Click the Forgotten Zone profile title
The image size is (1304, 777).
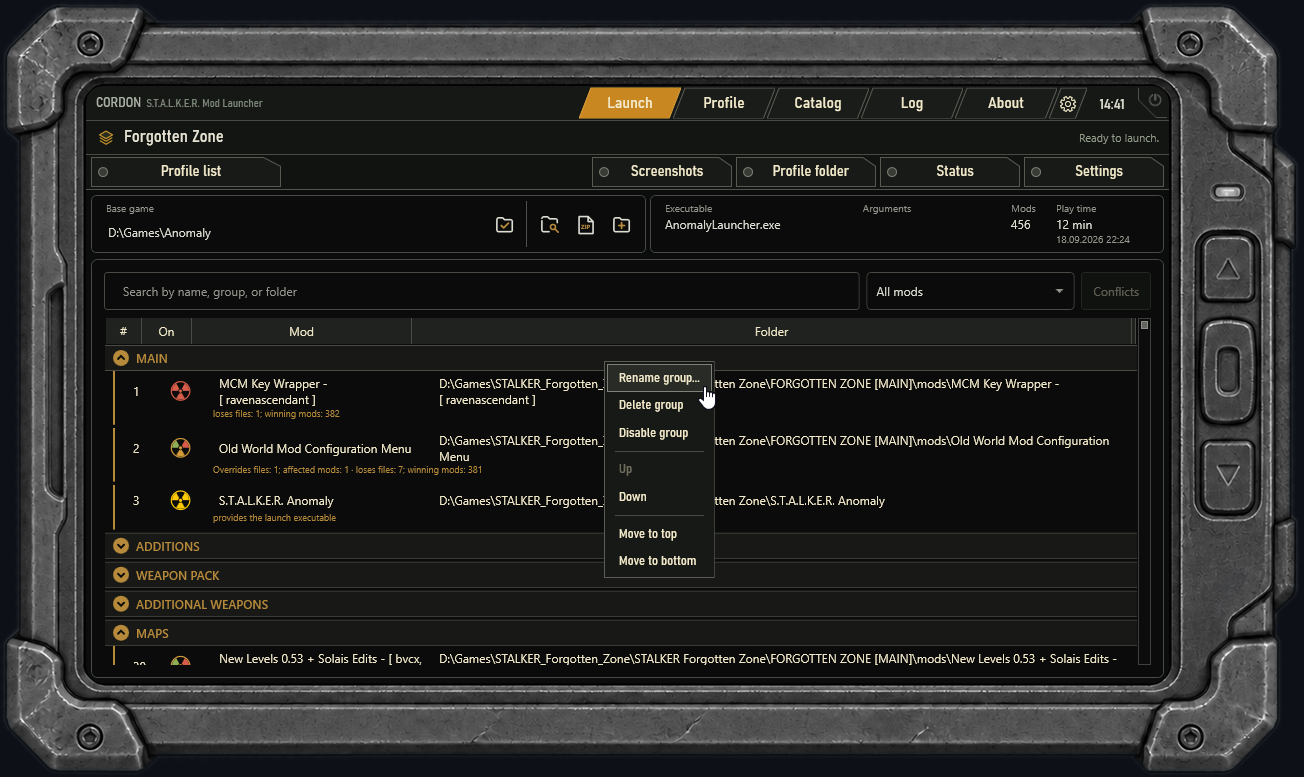coord(174,137)
